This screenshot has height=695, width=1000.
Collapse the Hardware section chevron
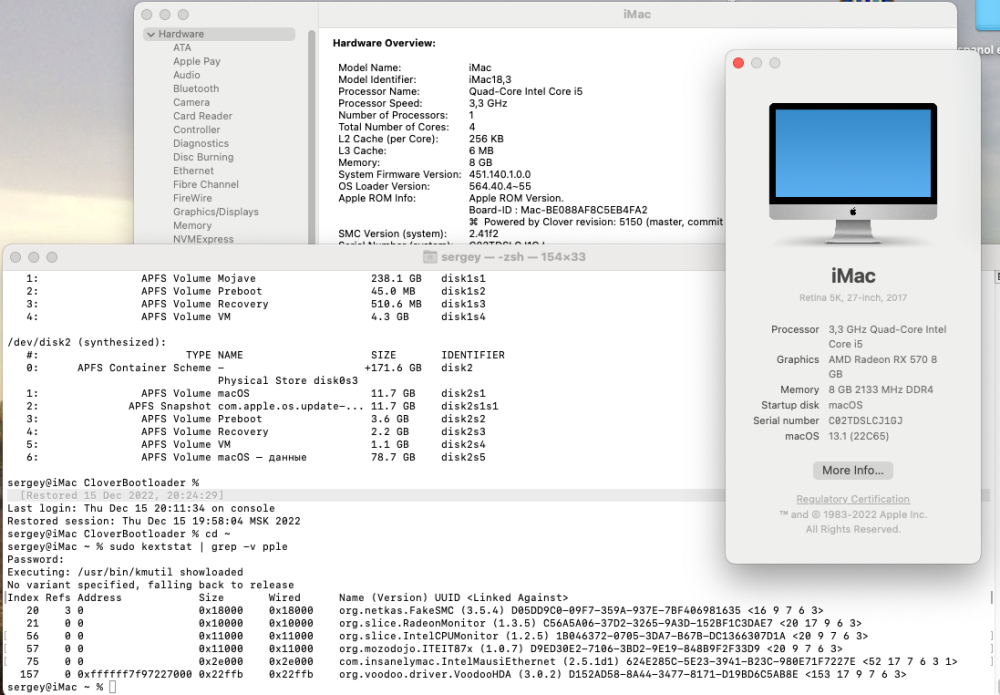(x=151, y=34)
